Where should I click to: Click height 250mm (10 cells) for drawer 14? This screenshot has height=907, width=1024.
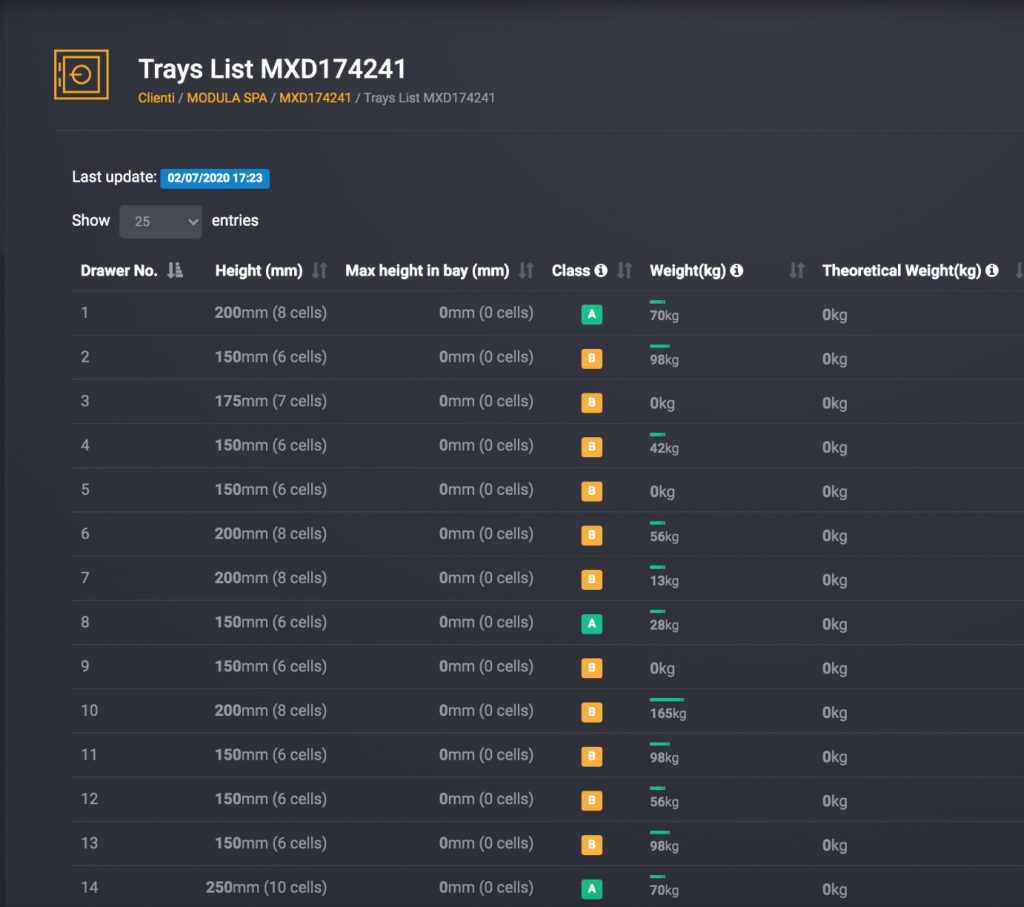click(x=266, y=887)
